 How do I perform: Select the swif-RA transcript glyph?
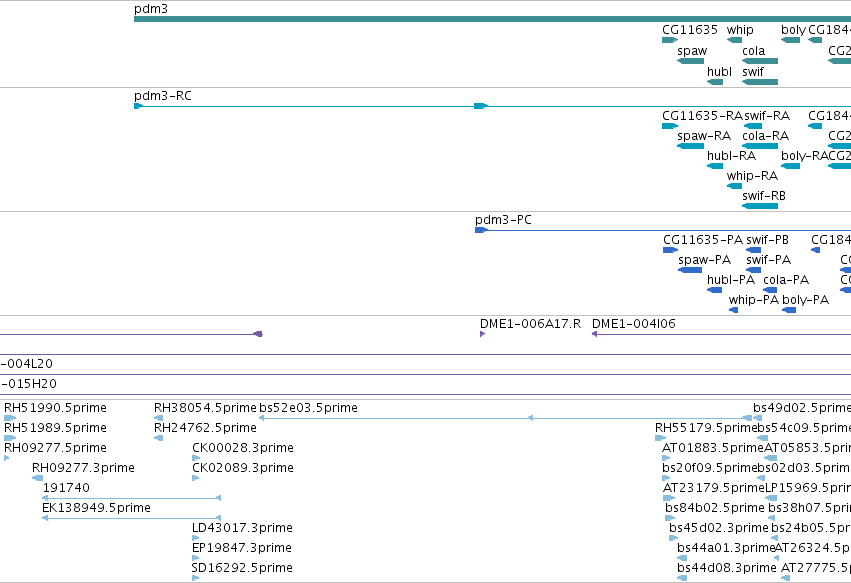(x=753, y=126)
